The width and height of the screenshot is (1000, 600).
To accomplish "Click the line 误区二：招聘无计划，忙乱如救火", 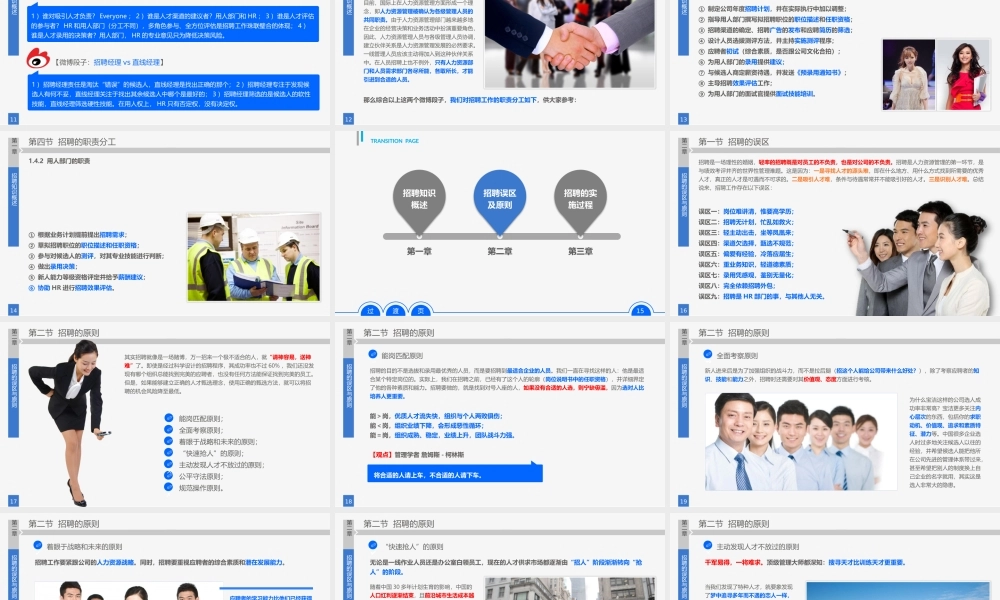I will (x=746, y=222).
